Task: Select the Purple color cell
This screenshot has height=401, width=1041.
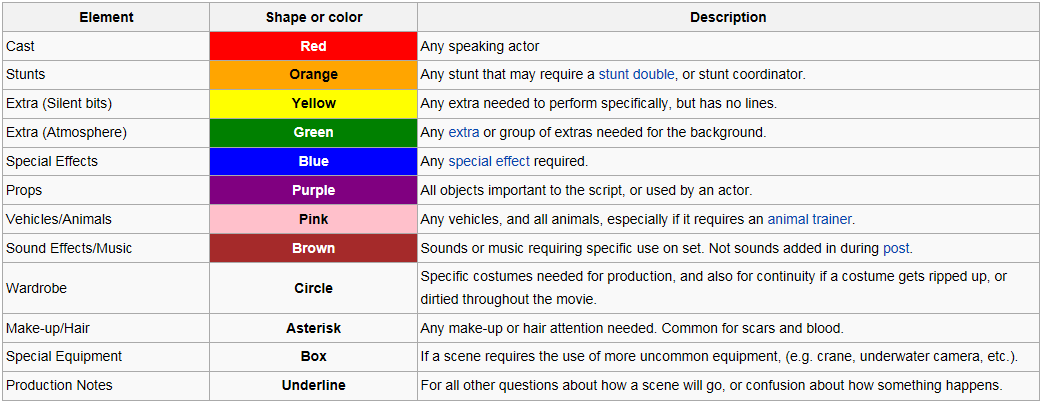Action: click(313, 191)
